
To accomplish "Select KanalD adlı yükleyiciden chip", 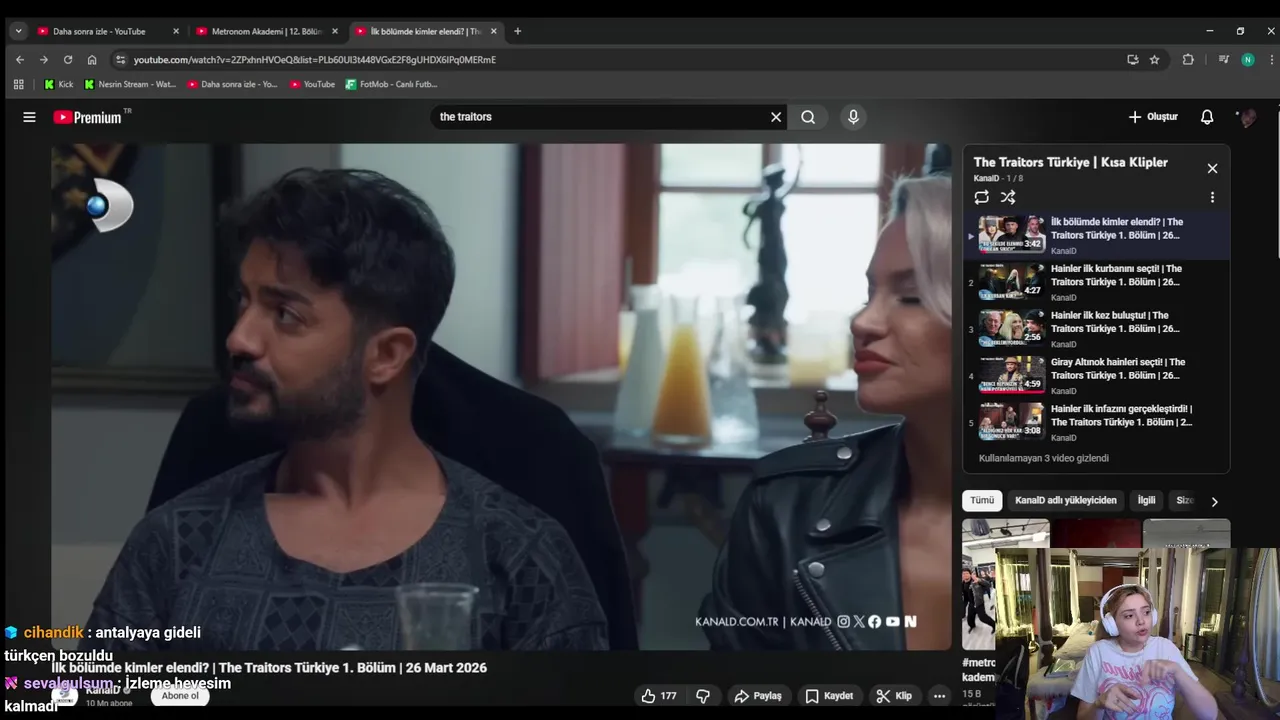I will (x=1065, y=500).
